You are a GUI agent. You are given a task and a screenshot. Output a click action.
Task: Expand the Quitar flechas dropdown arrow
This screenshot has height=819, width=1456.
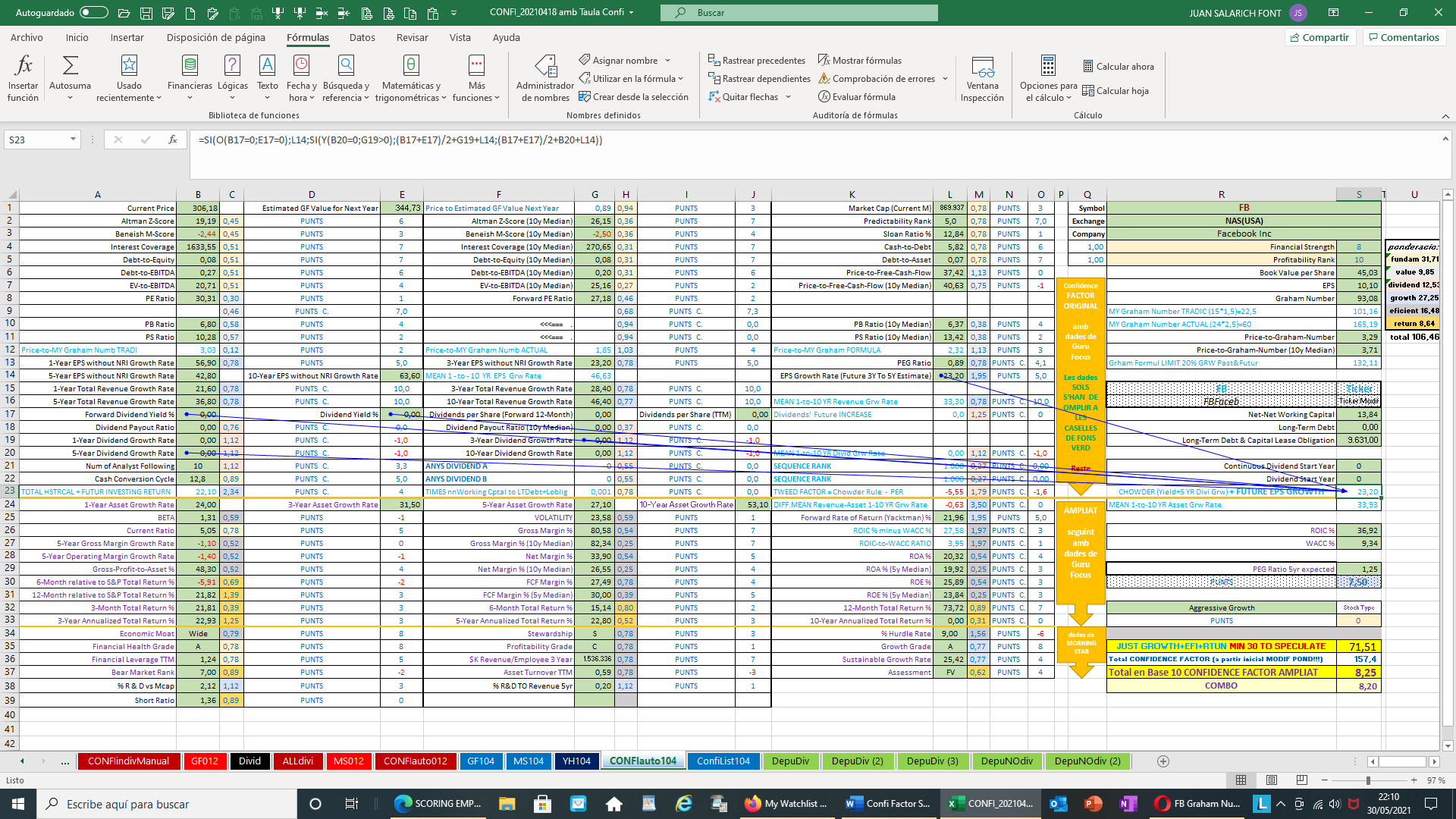tap(788, 96)
